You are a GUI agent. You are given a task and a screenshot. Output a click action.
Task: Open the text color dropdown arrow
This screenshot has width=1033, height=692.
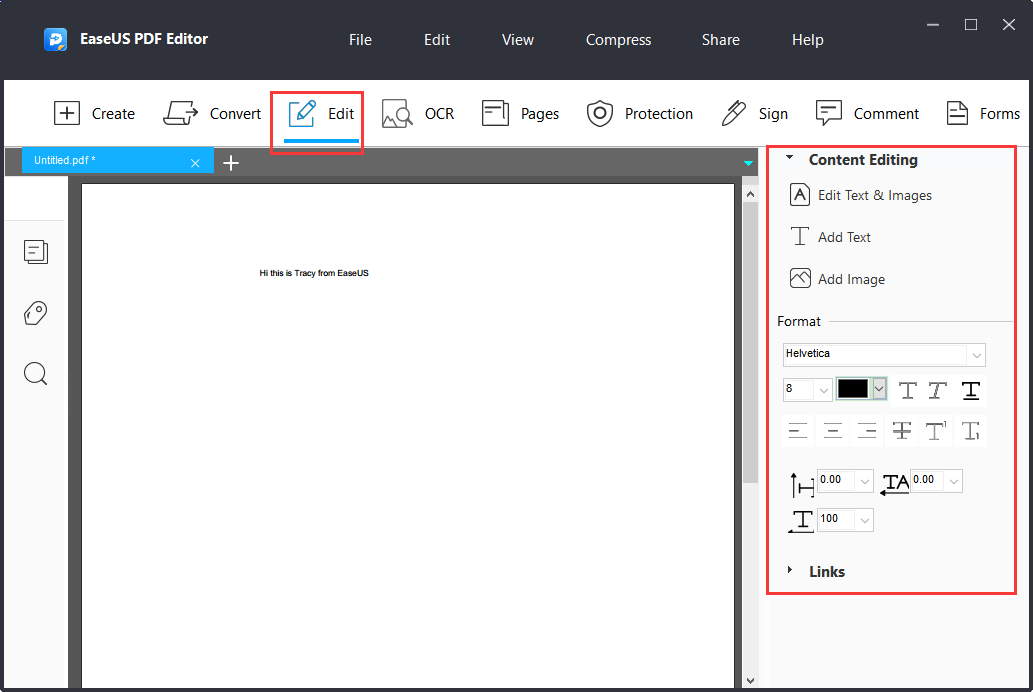879,389
